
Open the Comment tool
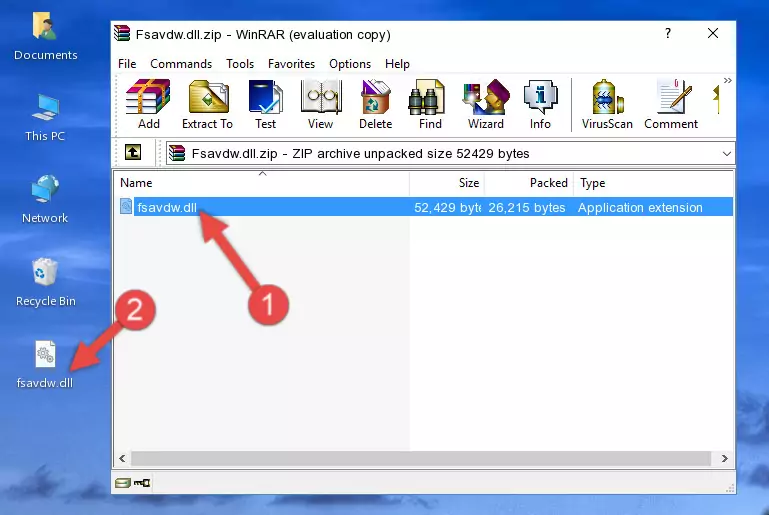[x=671, y=104]
